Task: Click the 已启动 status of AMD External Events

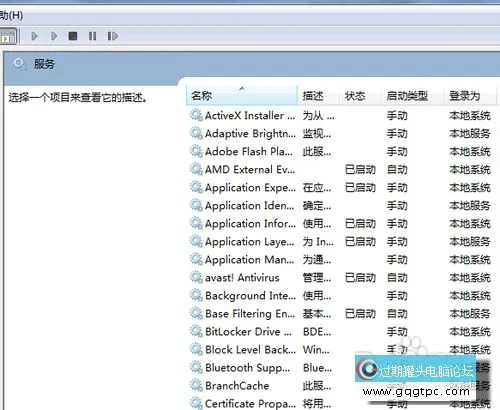Action: pyautogui.click(x=360, y=169)
